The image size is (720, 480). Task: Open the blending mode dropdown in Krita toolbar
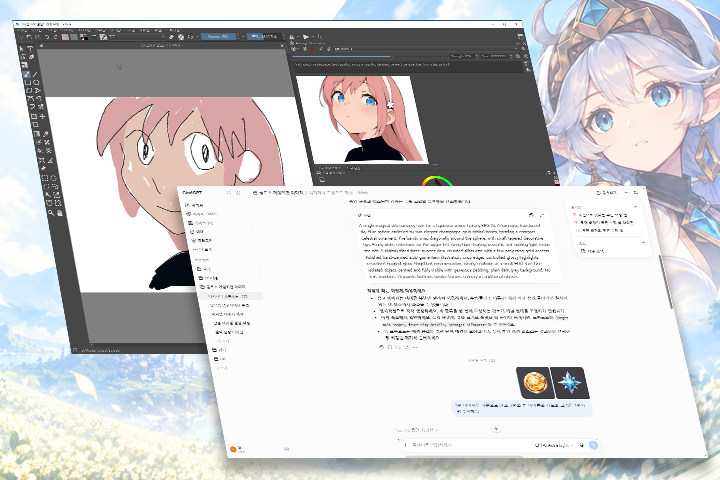[x=137, y=37]
